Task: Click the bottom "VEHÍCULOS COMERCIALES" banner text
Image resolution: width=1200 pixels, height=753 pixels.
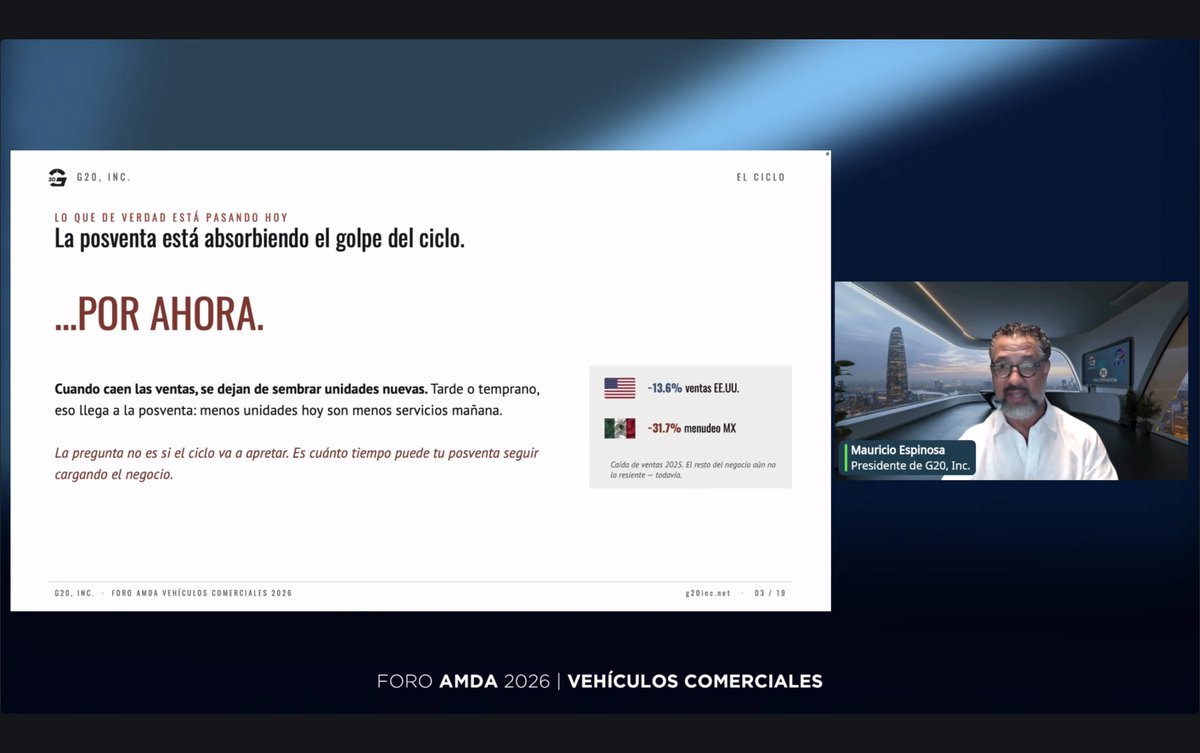Action: point(695,681)
